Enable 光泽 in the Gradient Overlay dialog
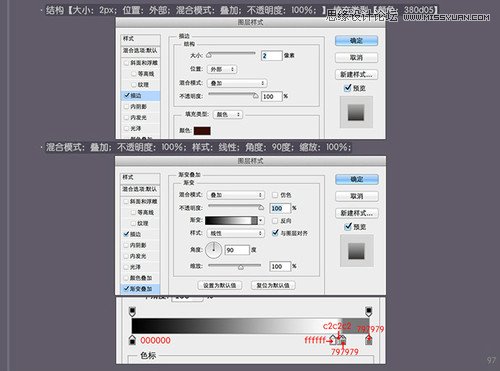500x371 pixels. click(x=126, y=267)
